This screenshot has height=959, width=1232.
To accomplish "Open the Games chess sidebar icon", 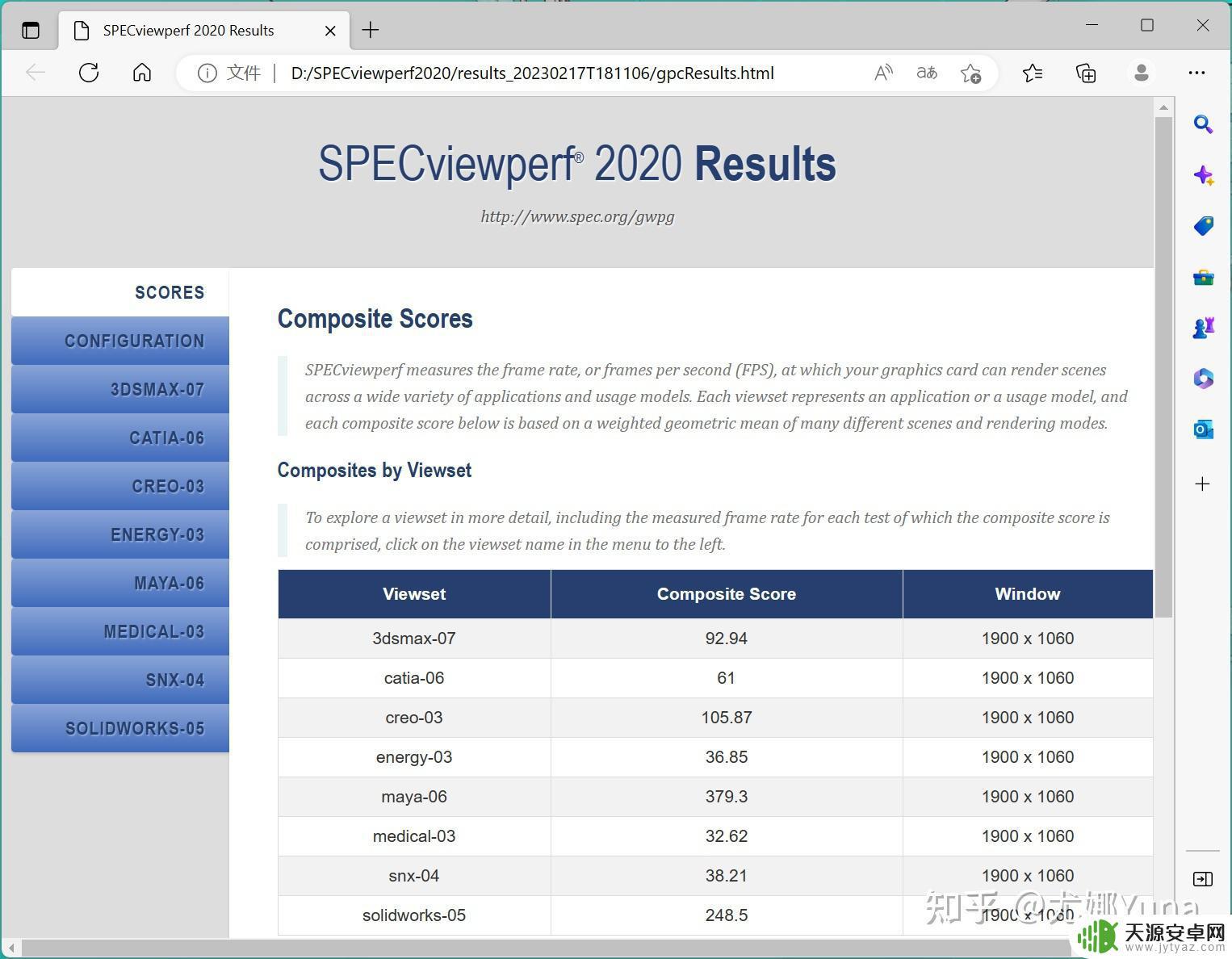I will (x=1203, y=328).
